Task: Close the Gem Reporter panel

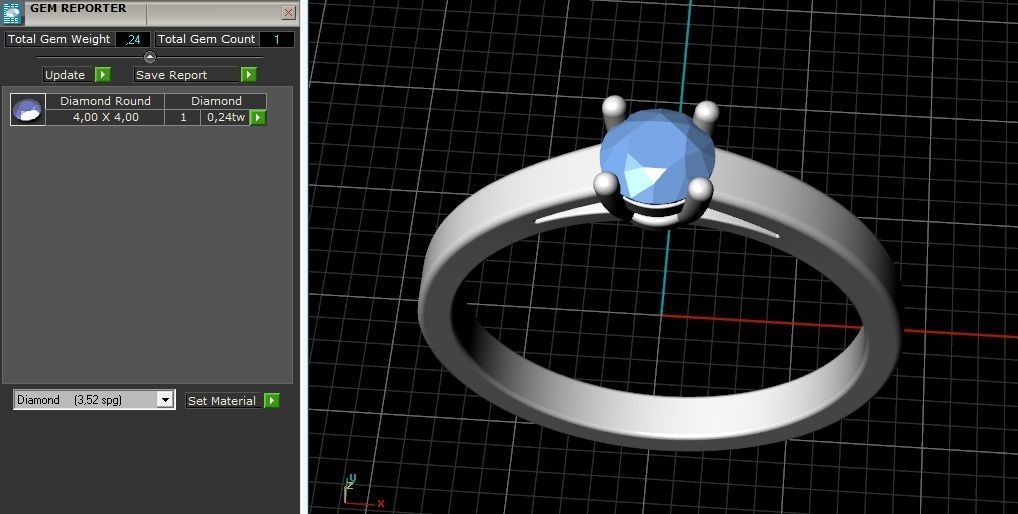Action: tap(289, 12)
